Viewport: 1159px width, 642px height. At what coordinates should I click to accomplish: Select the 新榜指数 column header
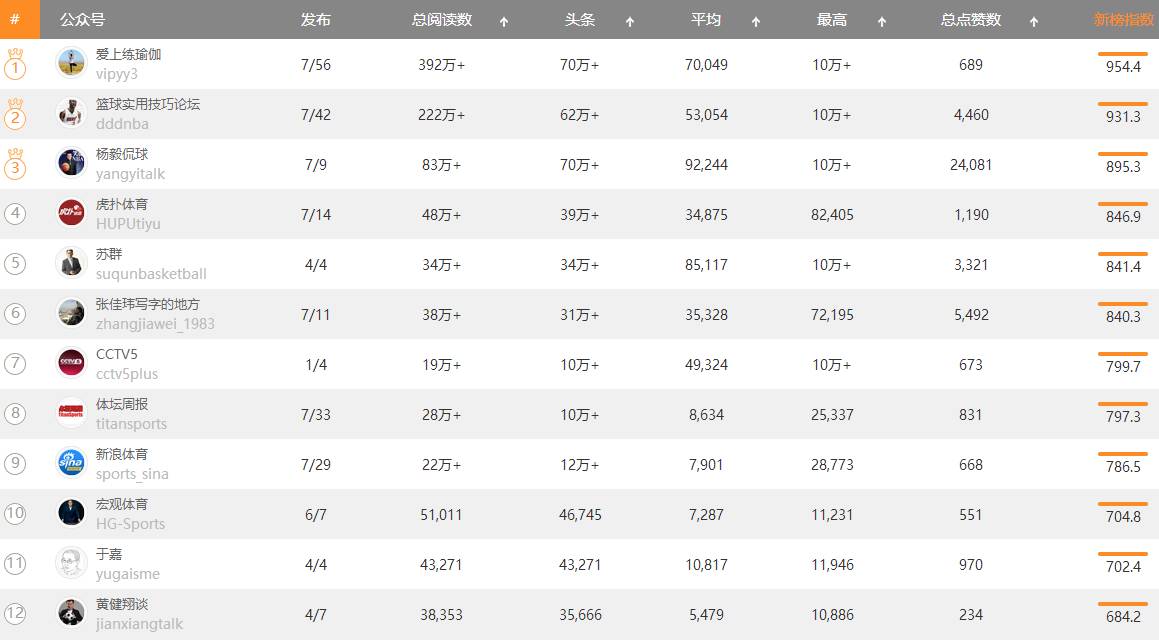pos(1123,20)
